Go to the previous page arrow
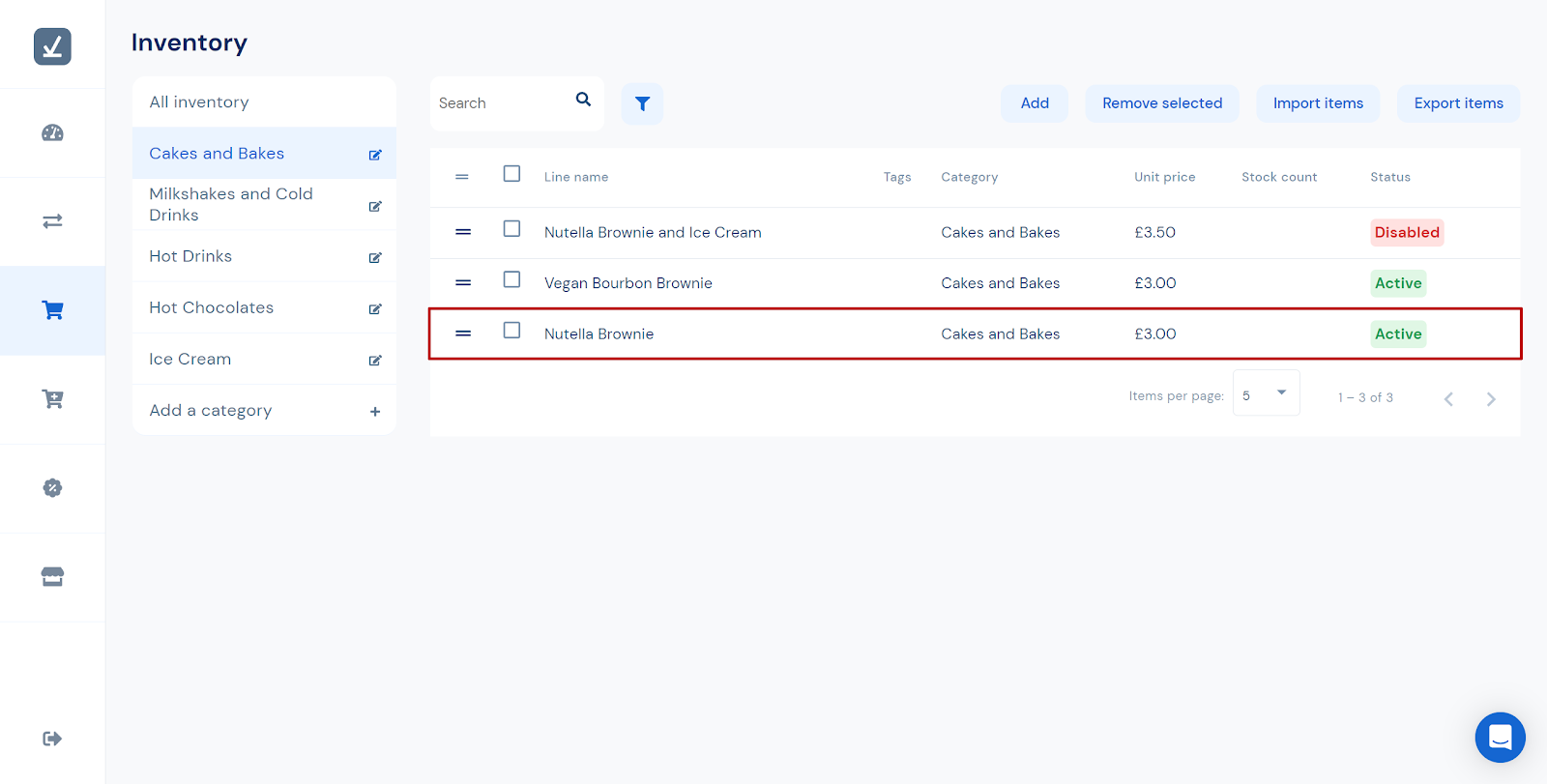Screen dimensions: 1547x784 1448,399
